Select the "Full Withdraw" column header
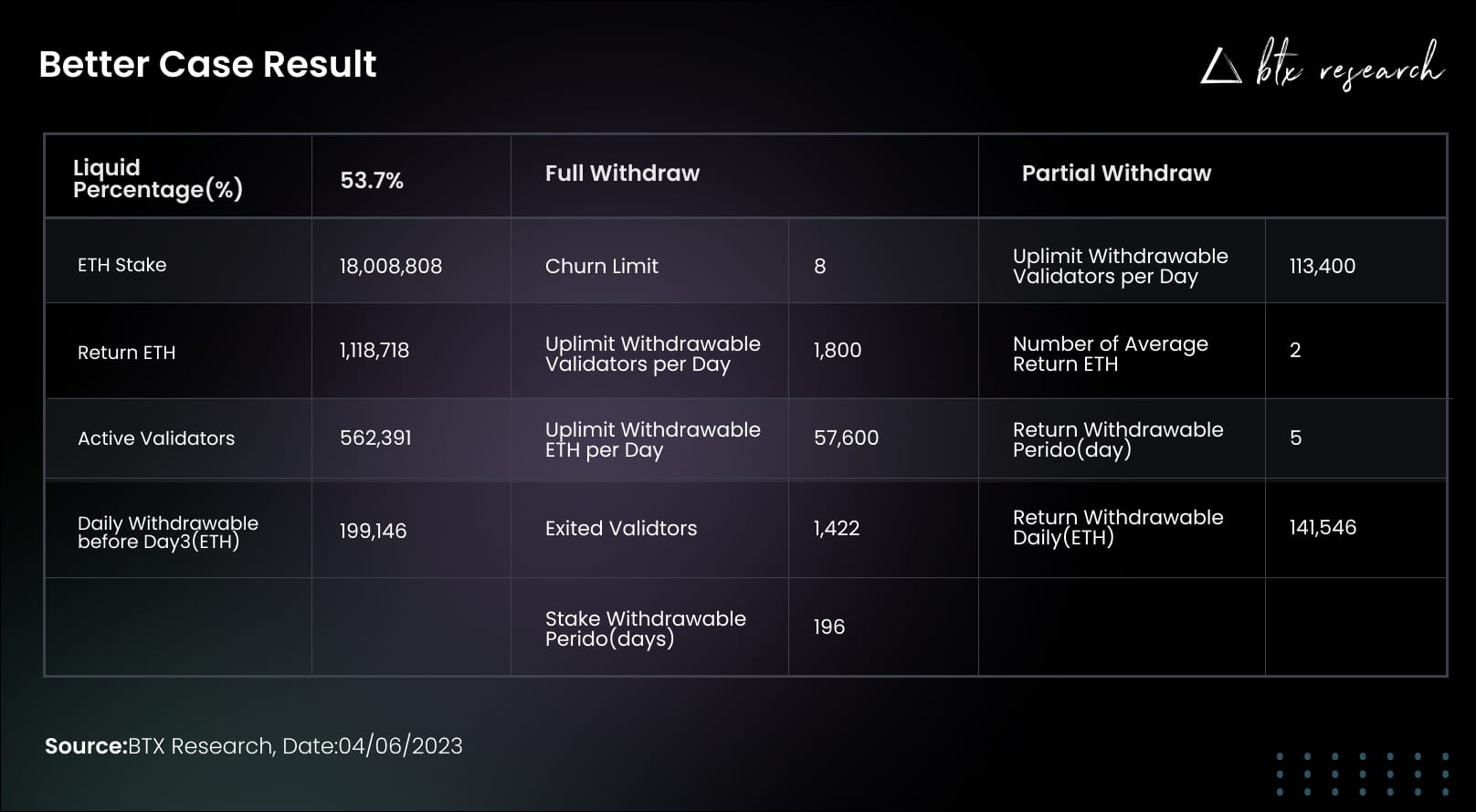The image size is (1476, 812). [622, 174]
